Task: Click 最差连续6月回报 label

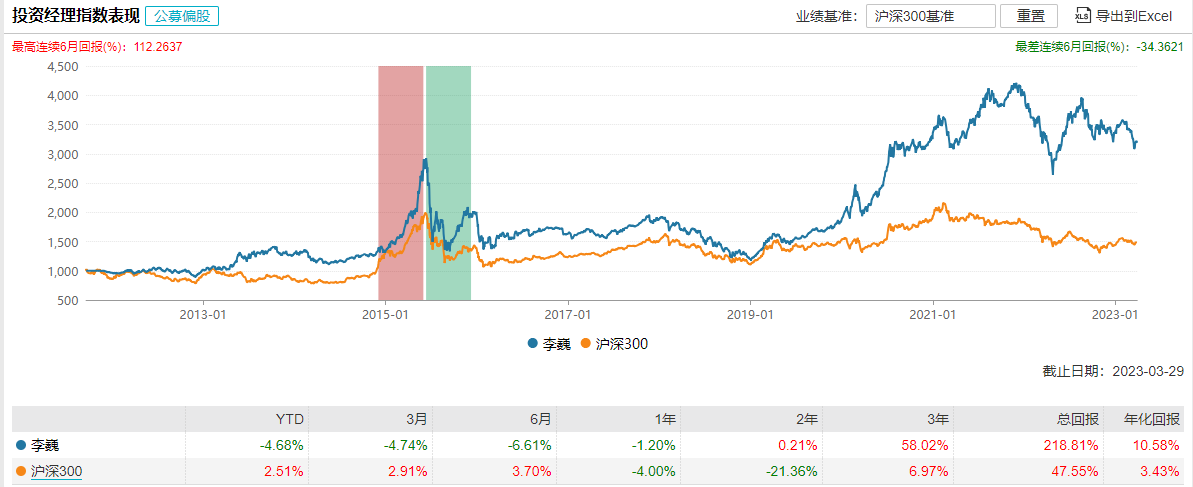Action: point(1069,46)
